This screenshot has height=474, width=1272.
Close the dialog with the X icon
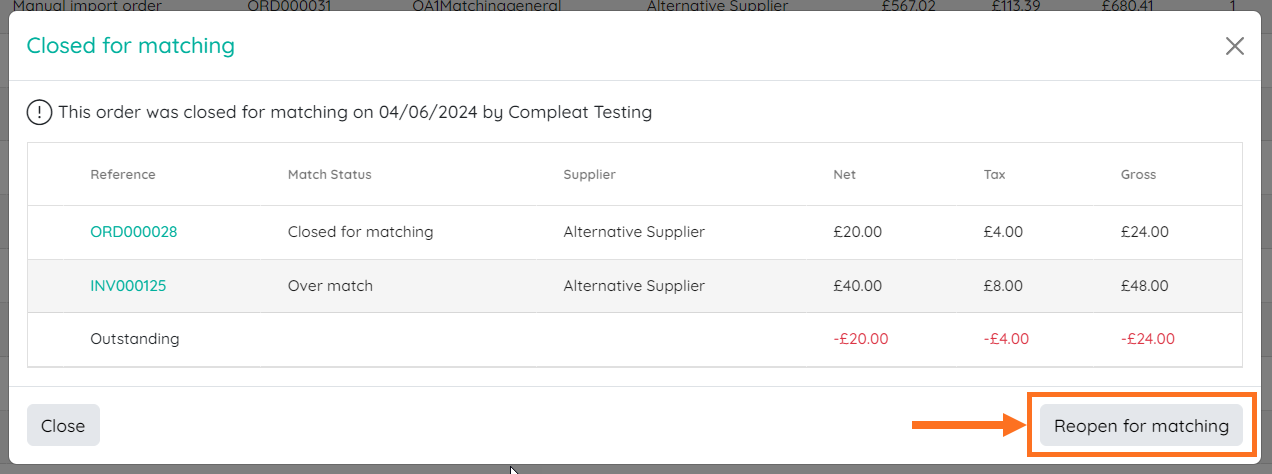click(x=1235, y=46)
